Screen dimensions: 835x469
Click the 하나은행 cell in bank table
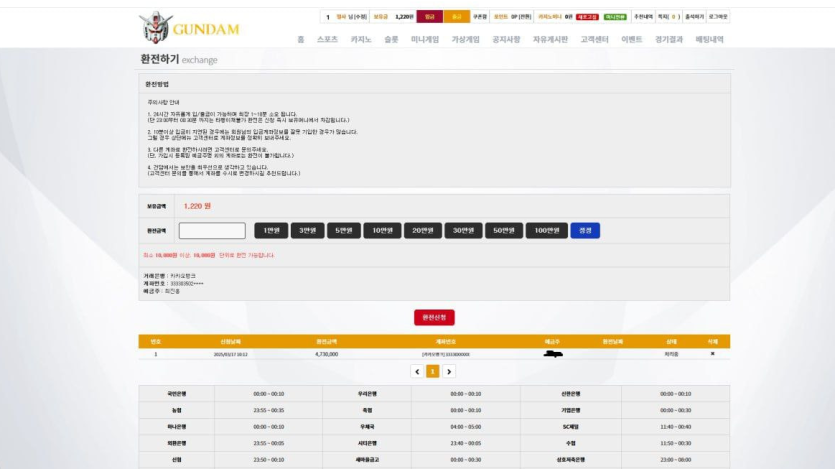tap(177, 427)
